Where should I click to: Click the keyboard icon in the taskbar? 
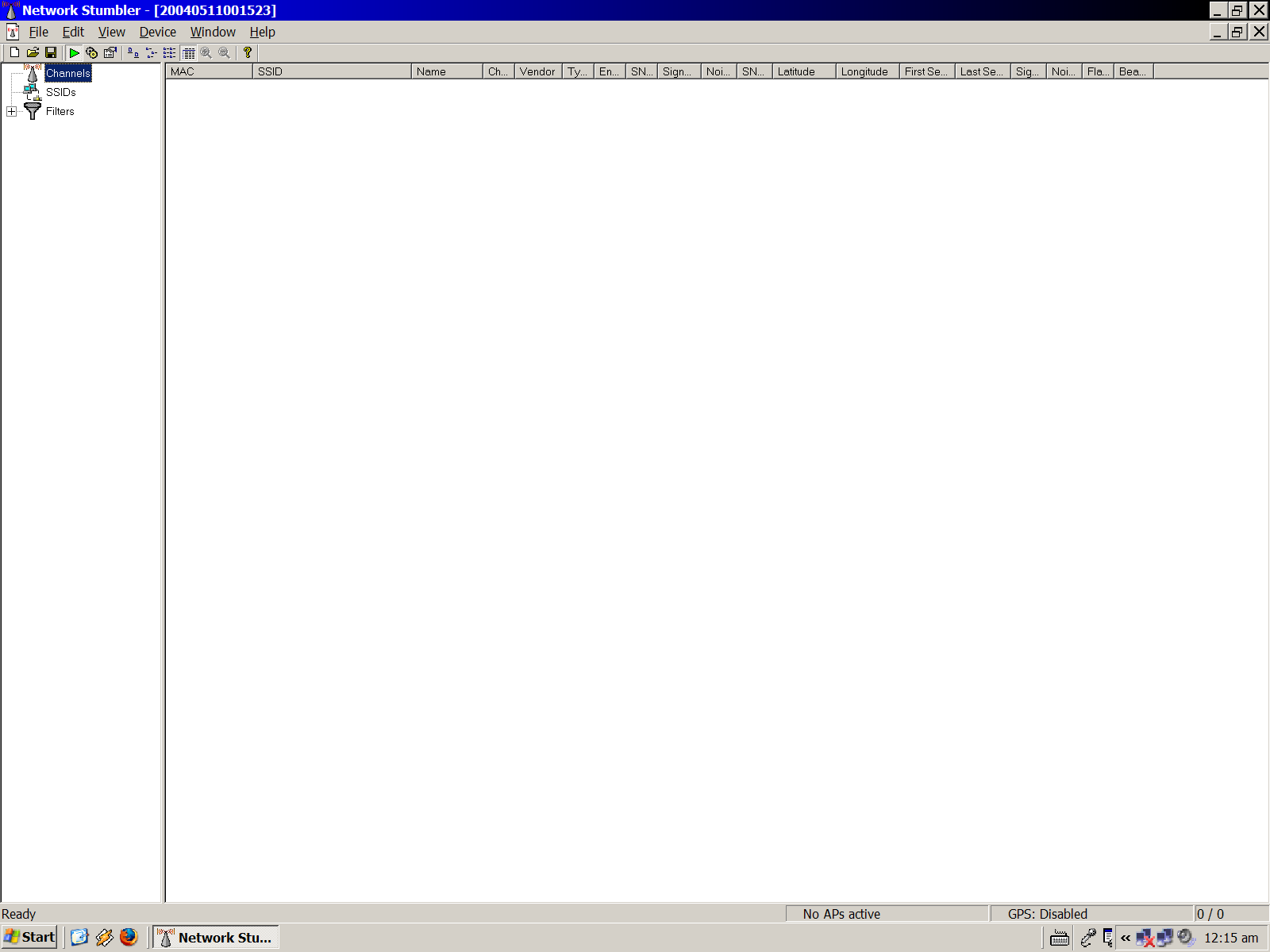click(x=1060, y=939)
